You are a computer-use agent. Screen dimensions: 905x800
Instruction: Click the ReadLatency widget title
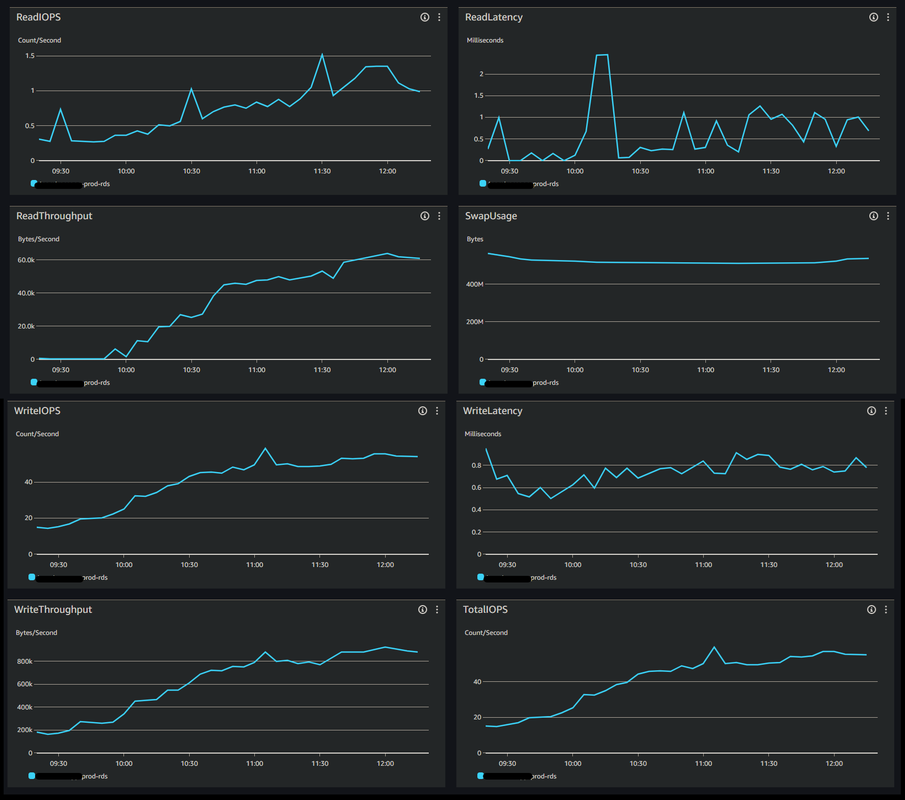[x=493, y=17]
